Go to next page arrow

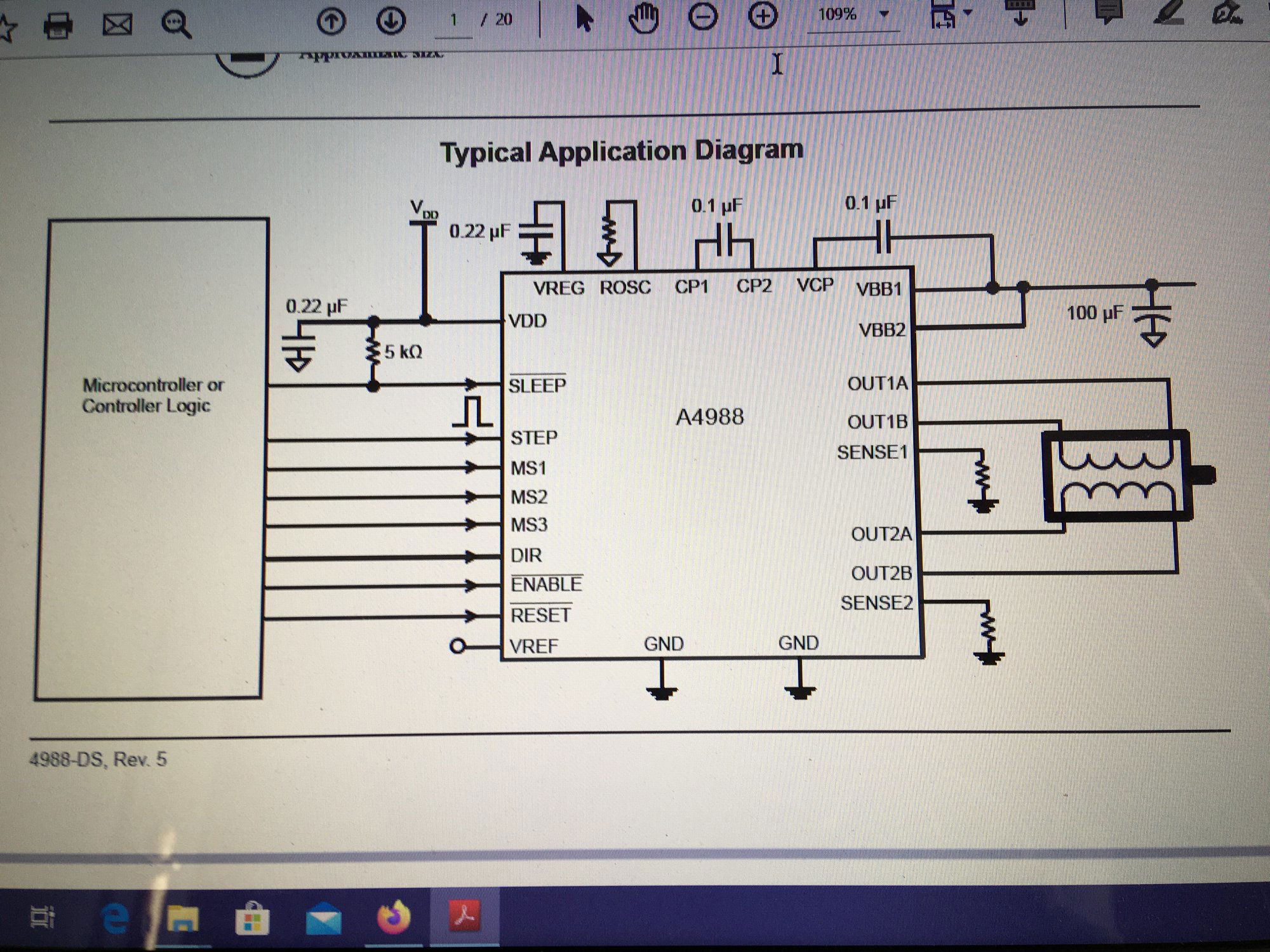click(x=391, y=21)
